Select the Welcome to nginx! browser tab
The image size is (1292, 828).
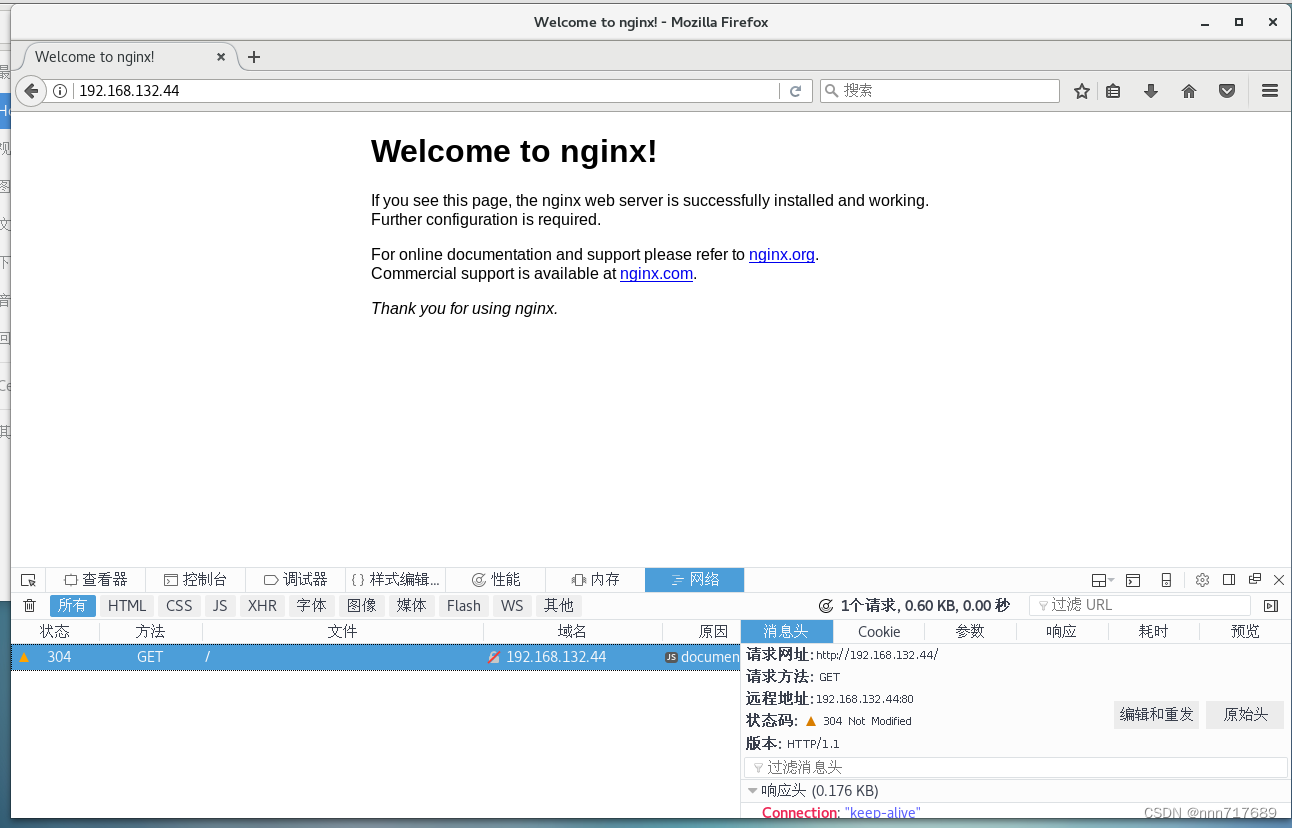[x=129, y=57]
